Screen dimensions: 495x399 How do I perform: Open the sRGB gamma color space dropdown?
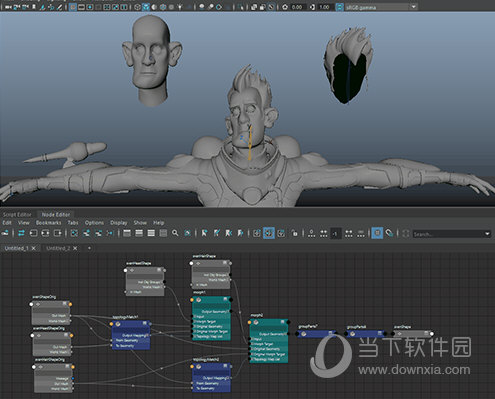381,7
